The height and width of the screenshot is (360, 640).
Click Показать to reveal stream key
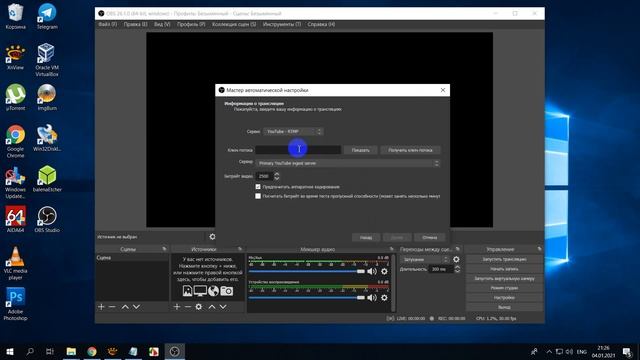coord(360,150)
